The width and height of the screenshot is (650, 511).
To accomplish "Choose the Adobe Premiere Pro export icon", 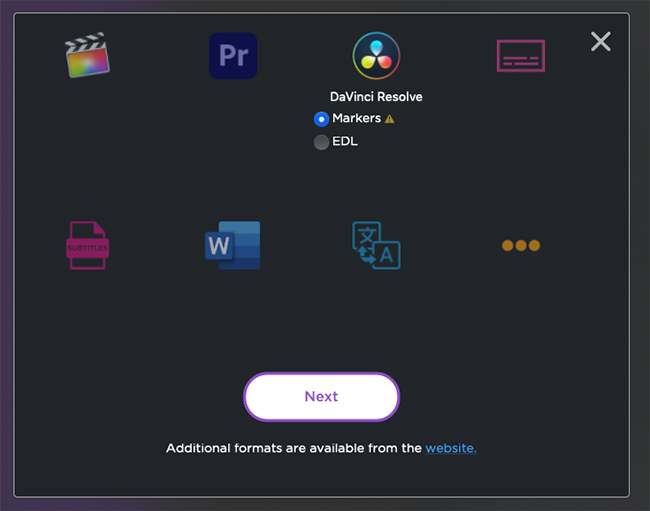I will 233,56.
